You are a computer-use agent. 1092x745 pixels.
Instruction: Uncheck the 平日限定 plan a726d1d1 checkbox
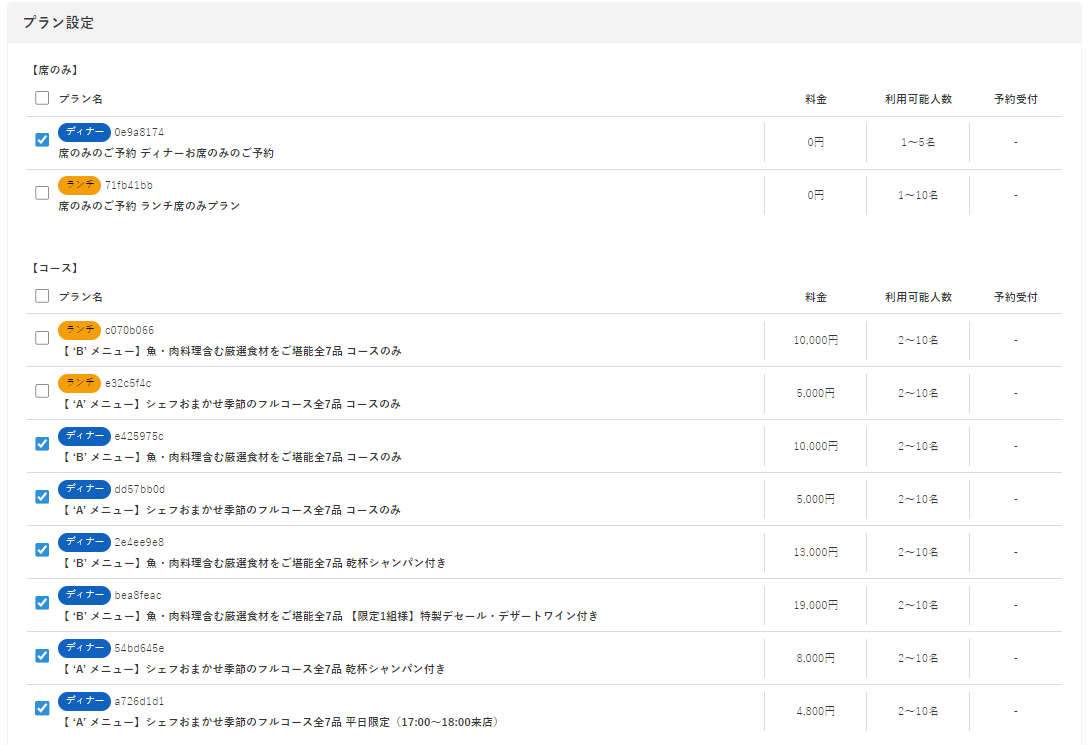[x=42, y=709]
